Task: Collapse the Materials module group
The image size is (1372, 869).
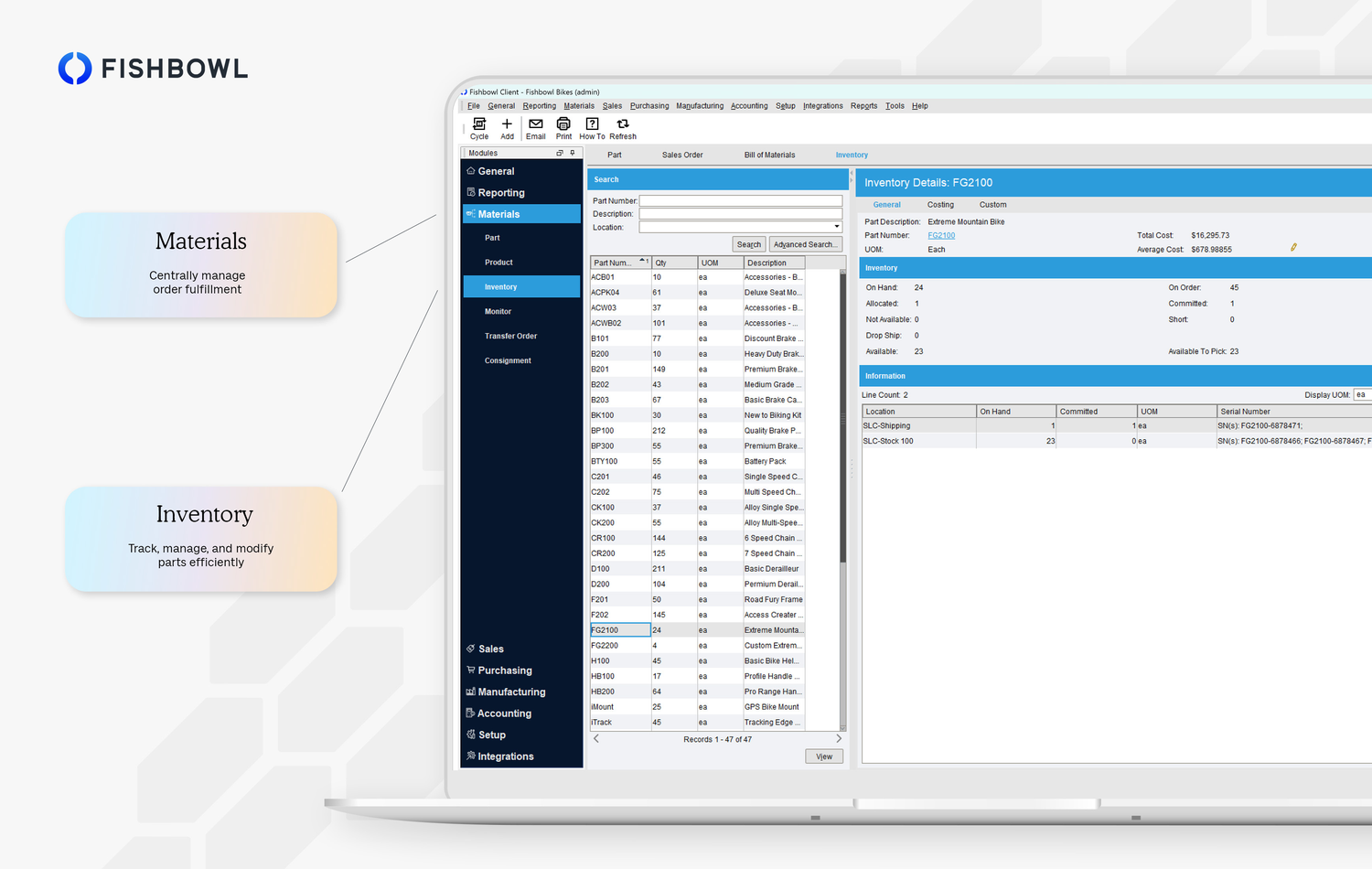Action: click(x=521, y=214)
